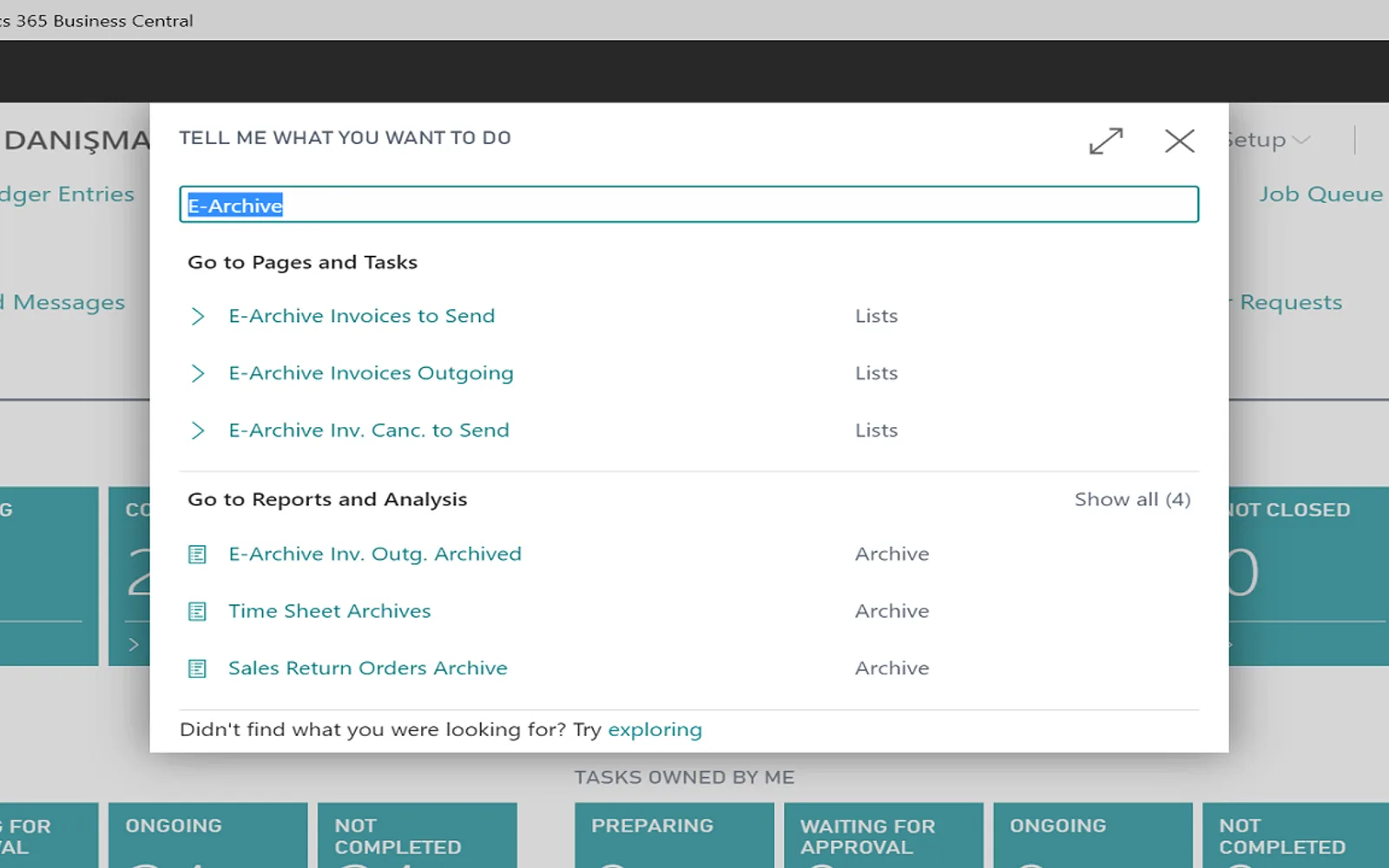This screenshot has width=1389, height=868.
Task: Click the WAITING FOR APPROVAL tile
Action: point(884,835)
